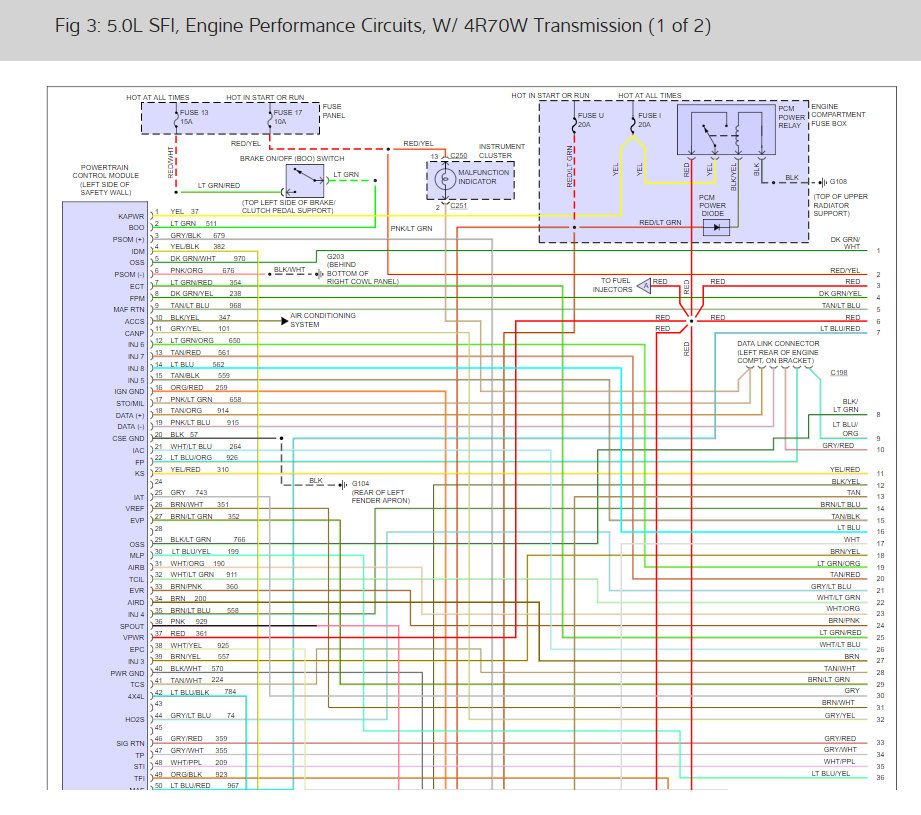
Task: Click the triangle A fuel injectors marker
Action: coord(644,286)
